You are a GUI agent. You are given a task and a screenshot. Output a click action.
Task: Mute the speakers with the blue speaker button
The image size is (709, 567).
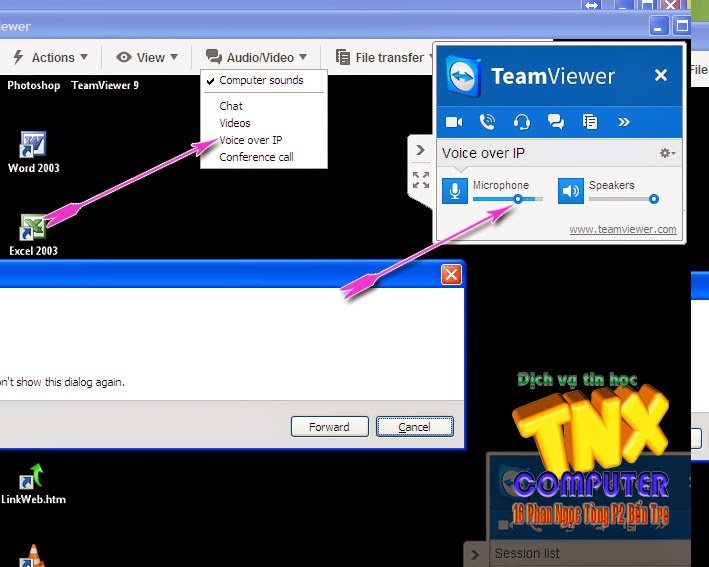tap(571, 191)
